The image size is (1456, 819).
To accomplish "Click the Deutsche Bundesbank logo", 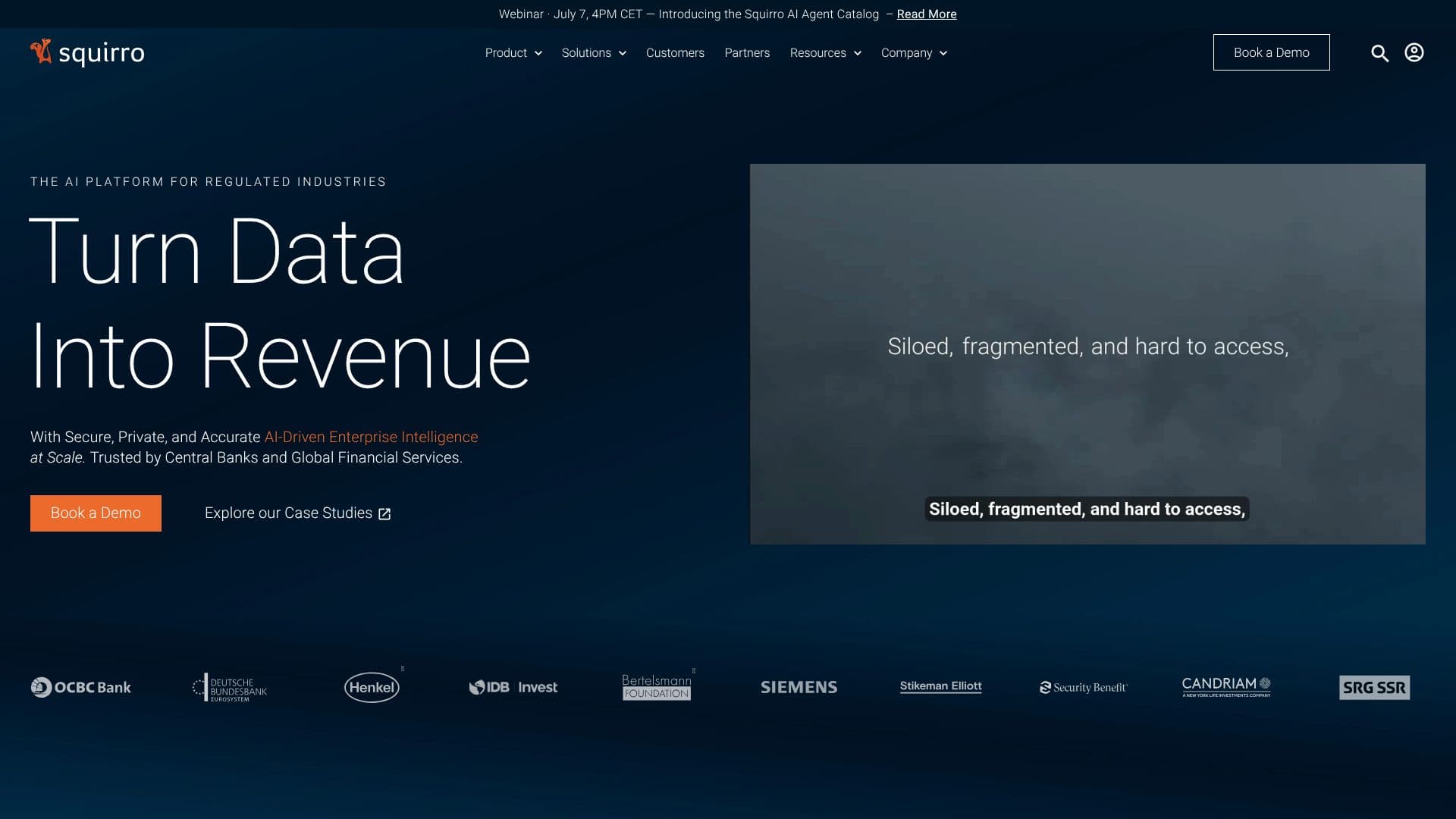I will 230,687.
